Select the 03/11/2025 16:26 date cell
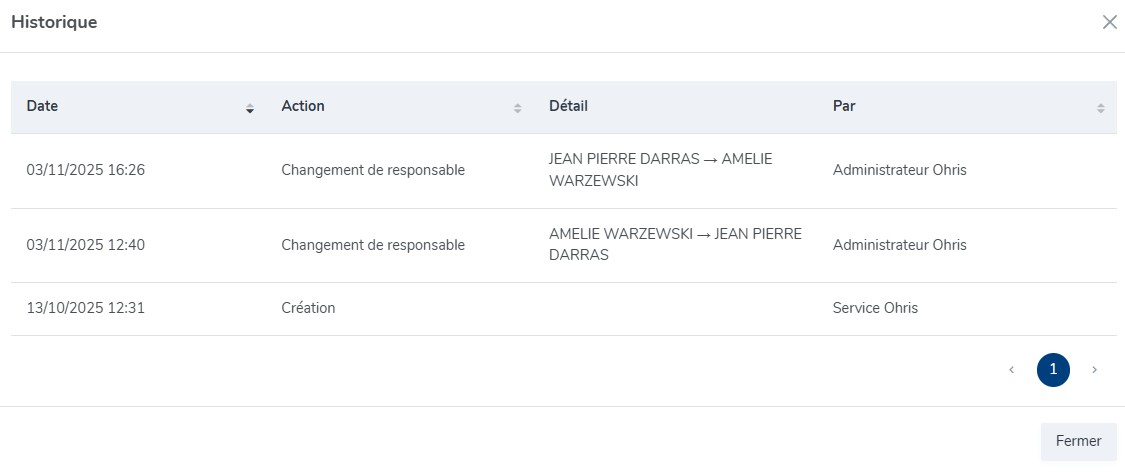 pyautogui.click(x=86, y=170)
